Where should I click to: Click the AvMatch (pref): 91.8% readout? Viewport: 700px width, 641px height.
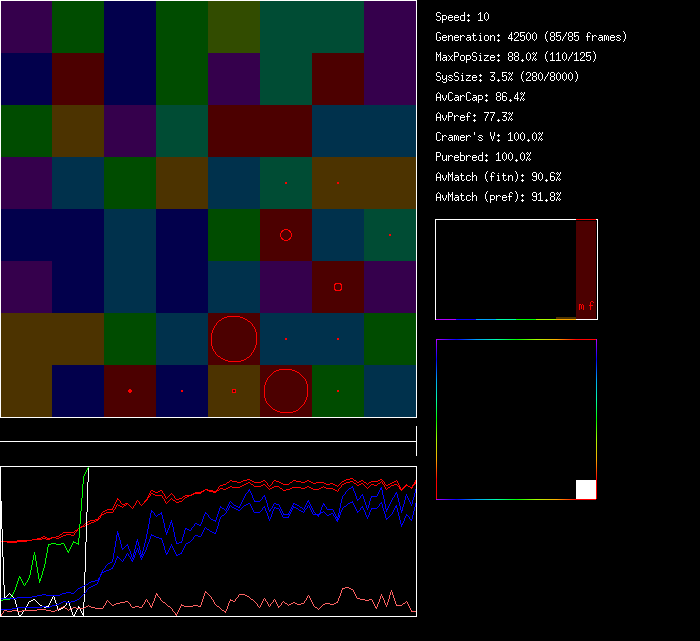[498, 197]
